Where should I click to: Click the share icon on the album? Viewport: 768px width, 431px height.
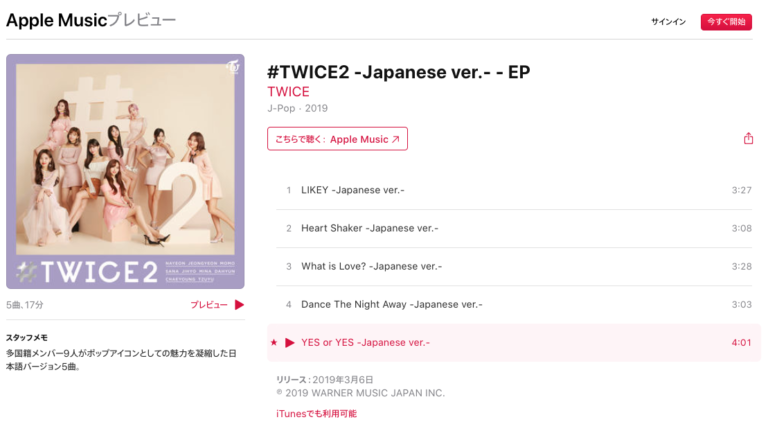[x=748, y=139]
